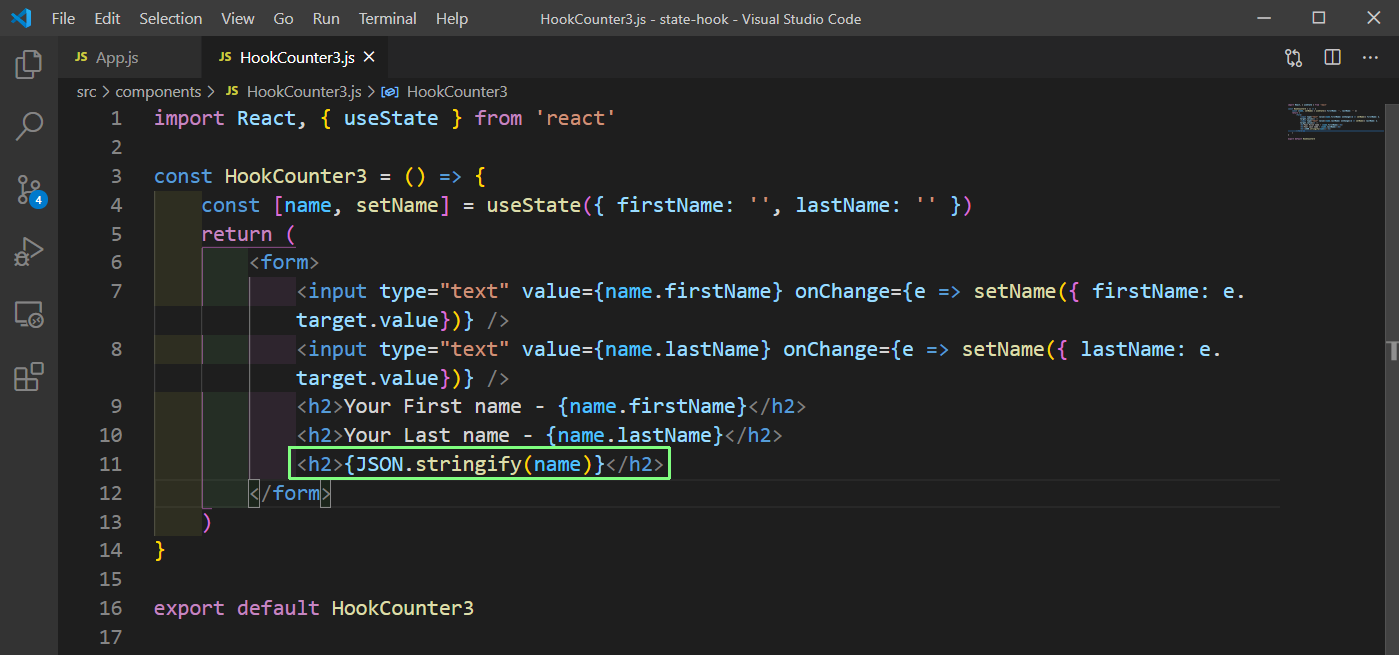The image size is (1399, 655).
Task: Open the File menu
Action: pos(63,19)
